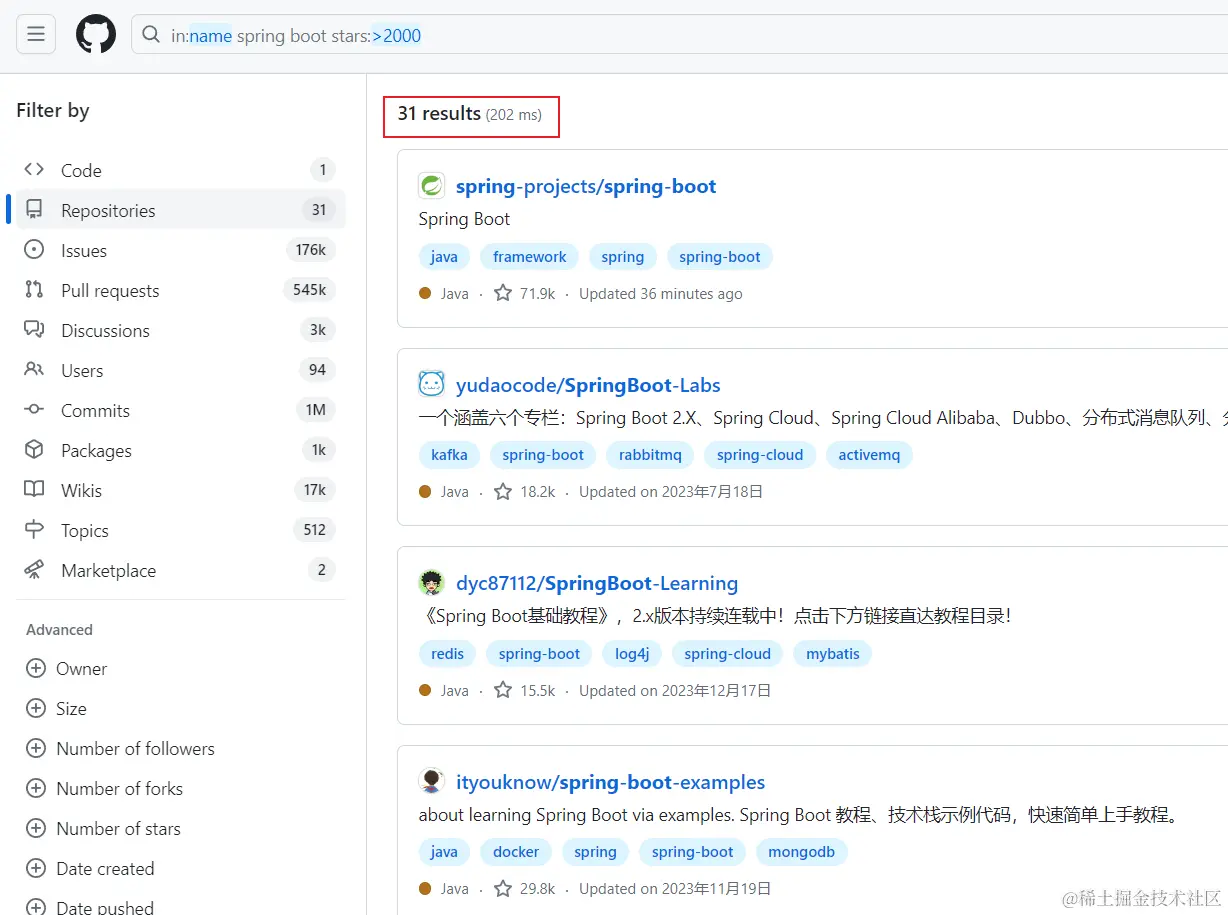Focus the search query input field
The width and height of the screenshot is (1228, 915).
click(x=680, y=35)
